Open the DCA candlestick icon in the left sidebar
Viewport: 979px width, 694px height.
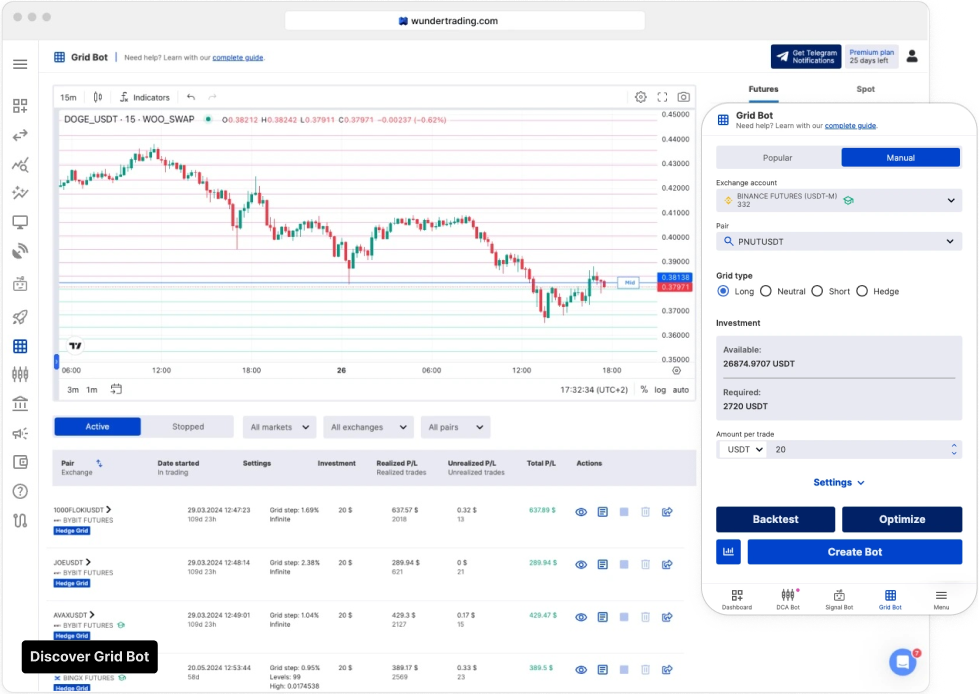(x=20, y=374)
